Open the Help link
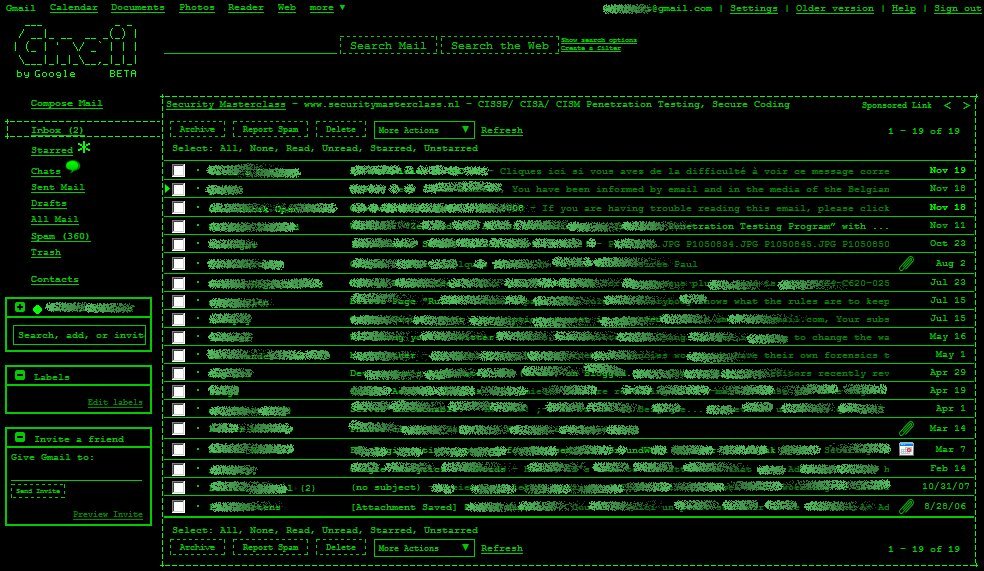Screen dimensions: 984x571 pyautogui.click(x=904, y=8)
